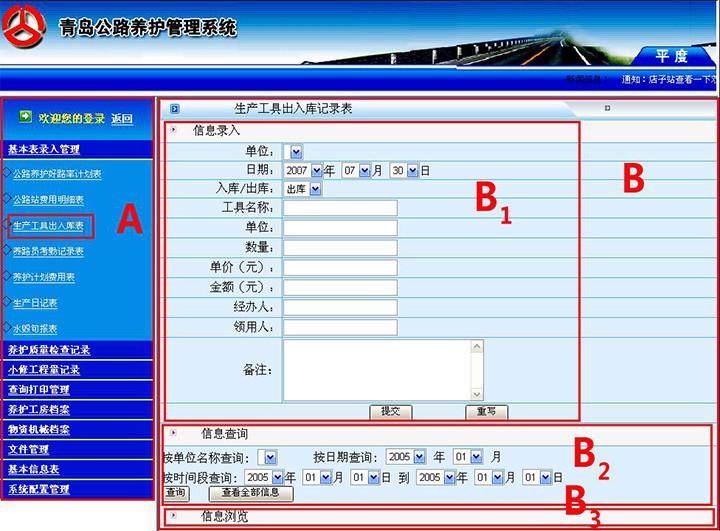
Task: Open the 文件管理 menu
Action: pyautogui.click(x=28, y=449)
